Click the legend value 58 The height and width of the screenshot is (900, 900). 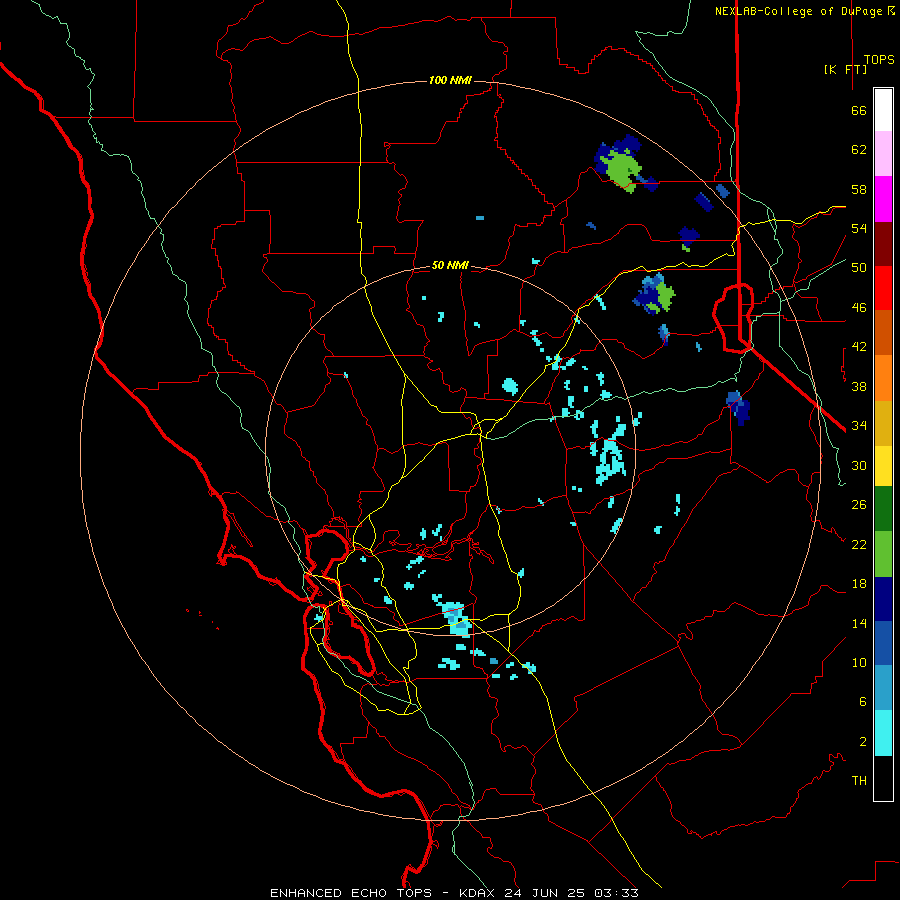point(859,189)
